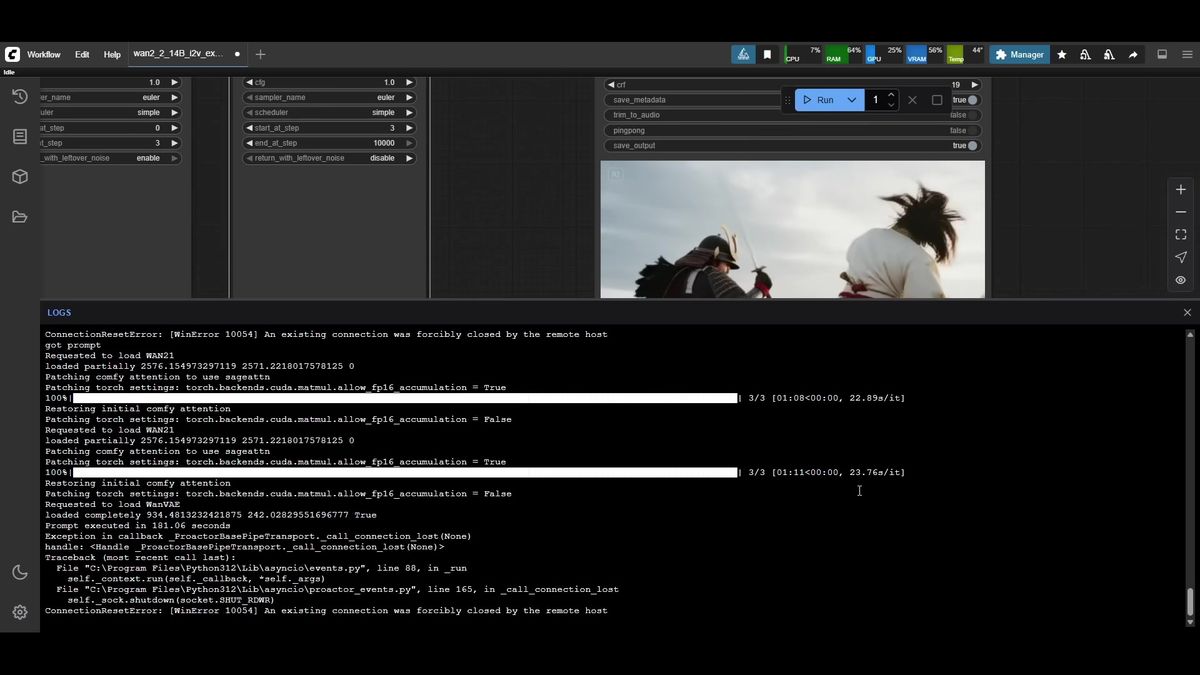The width and height of the screenshot is (1200, 675).
Task: Increase crf value with right arrow
Action: pos(974,85)
